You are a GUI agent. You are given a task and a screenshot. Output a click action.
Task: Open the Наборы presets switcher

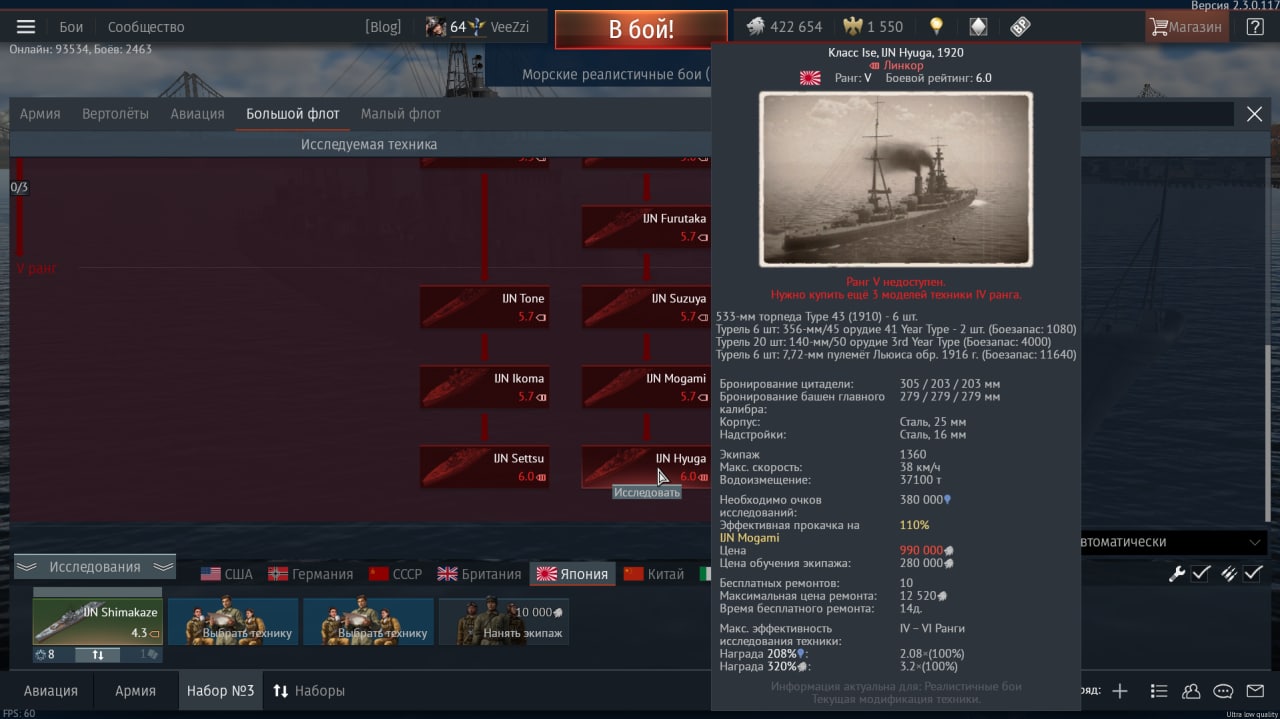309,691
